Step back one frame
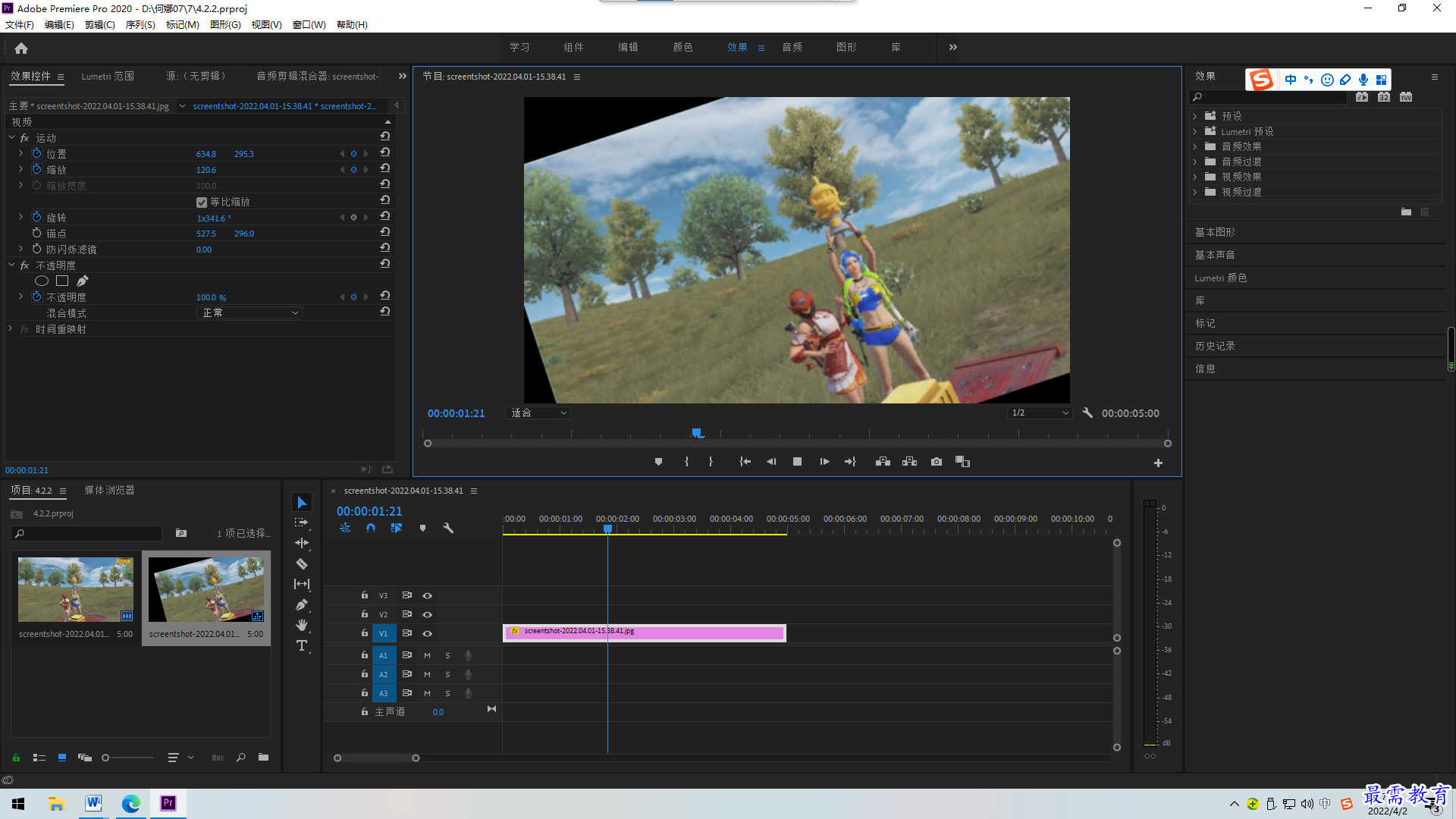 pyautogui.click(x=771, y=462)
